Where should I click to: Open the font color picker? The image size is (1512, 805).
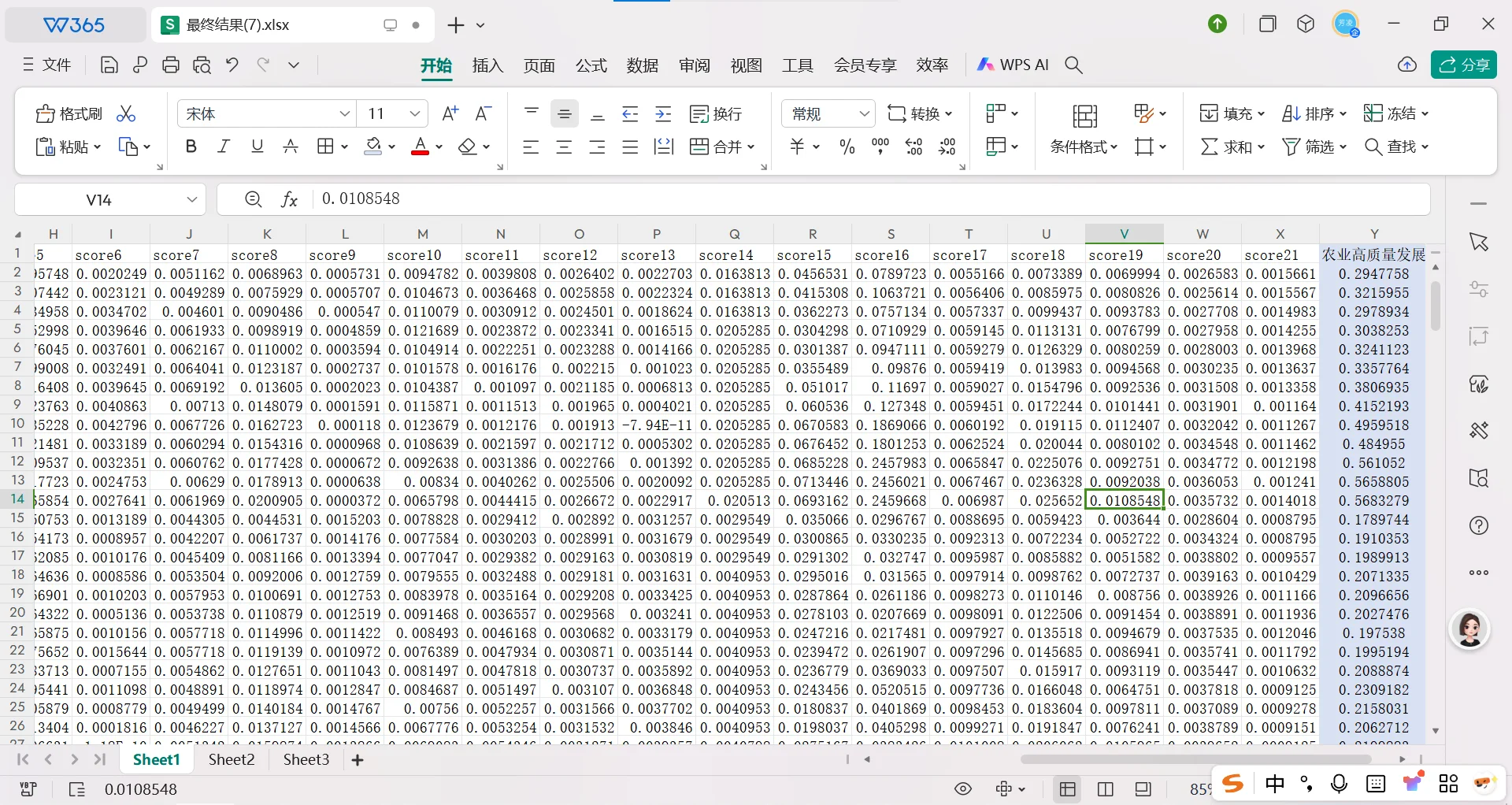[421, 147]
